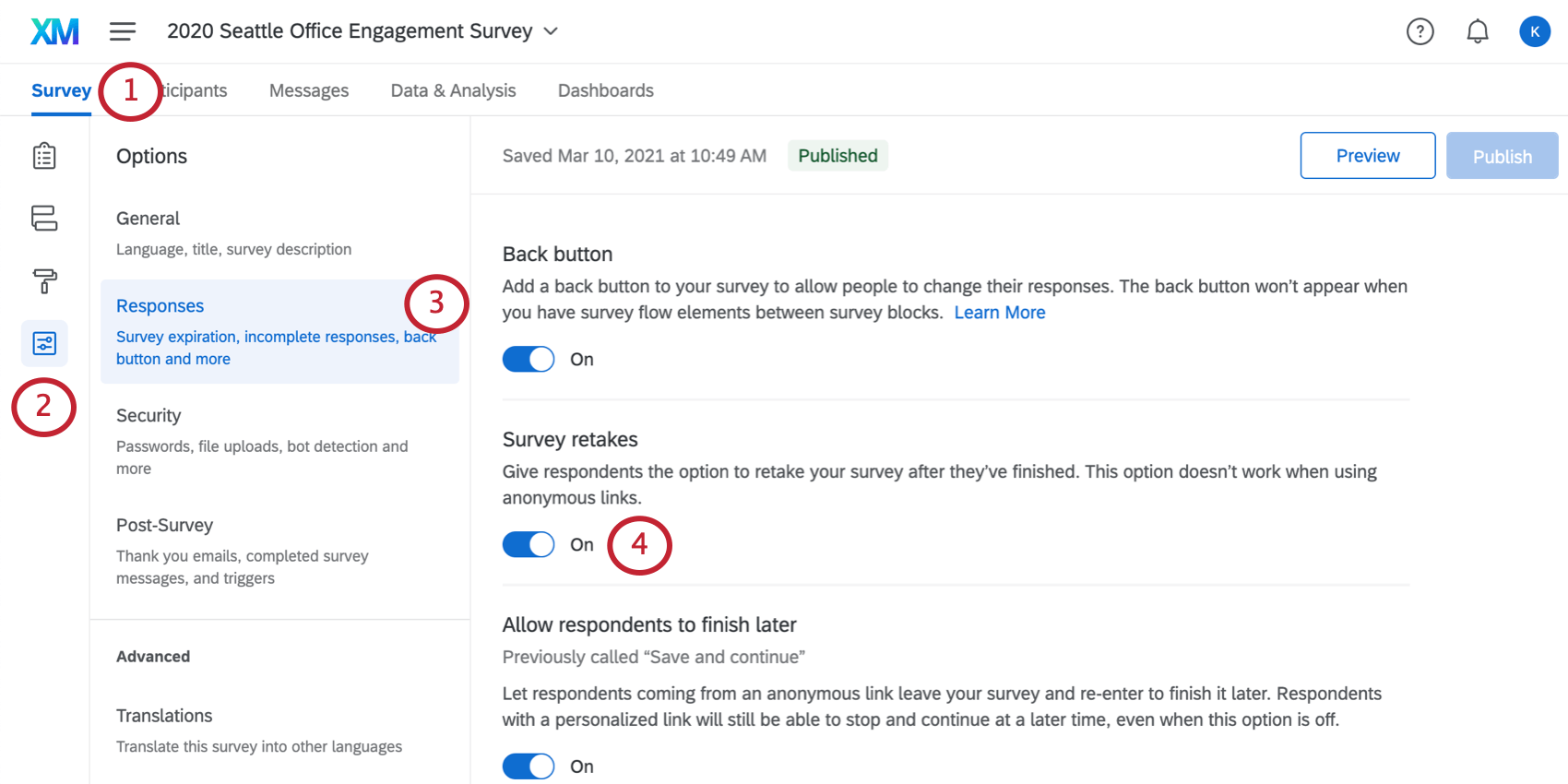This screenshot has height=784, width=1568.
Task: Go to the Dashboards tab
Action: (605, 90)
